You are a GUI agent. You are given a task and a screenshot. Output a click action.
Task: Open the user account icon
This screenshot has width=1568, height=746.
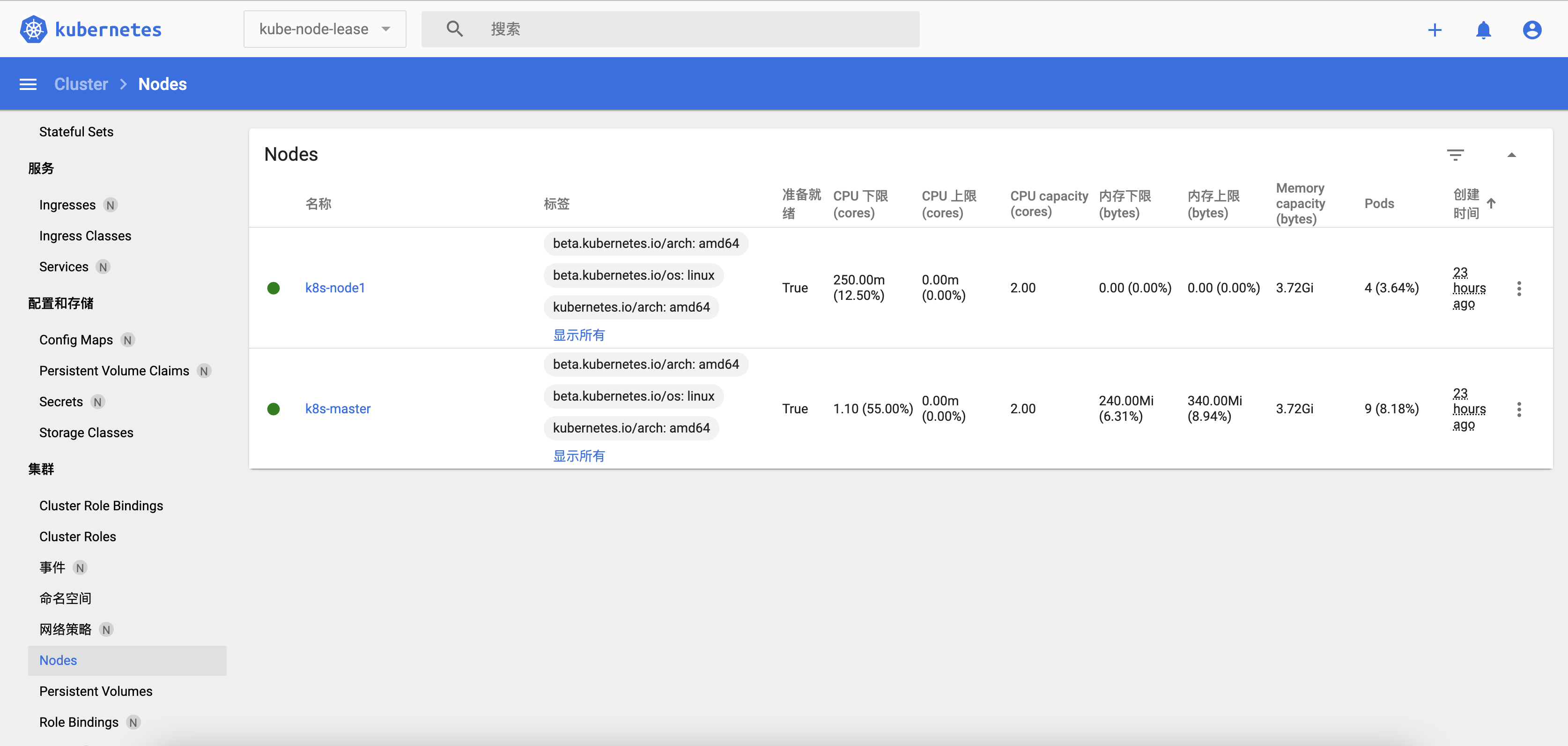point(1532,30)
